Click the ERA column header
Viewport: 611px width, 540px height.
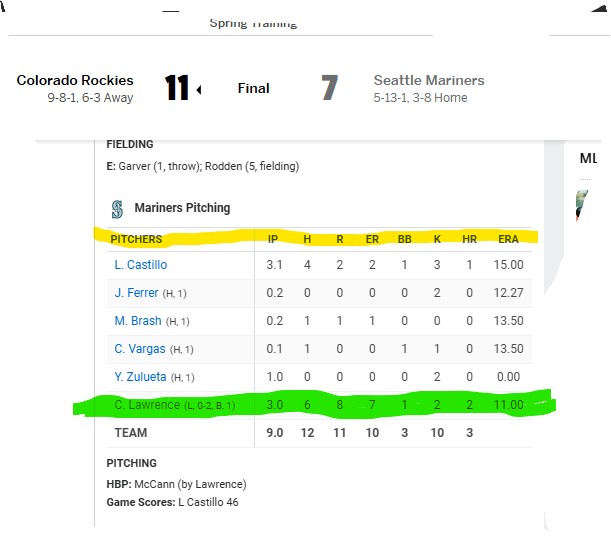tap(509, 240)
